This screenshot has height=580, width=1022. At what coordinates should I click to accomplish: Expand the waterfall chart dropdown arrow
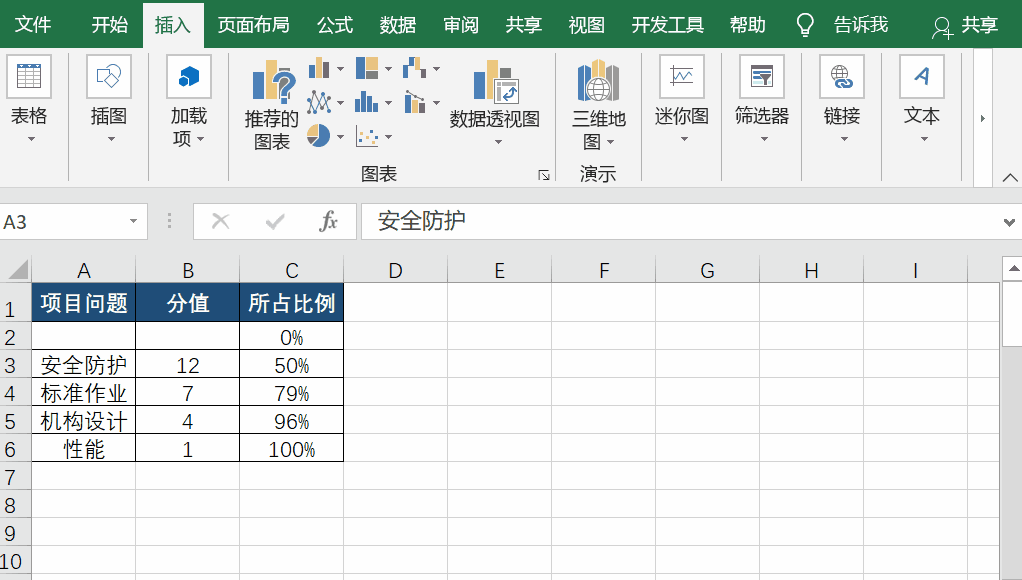tap(436, 68)
